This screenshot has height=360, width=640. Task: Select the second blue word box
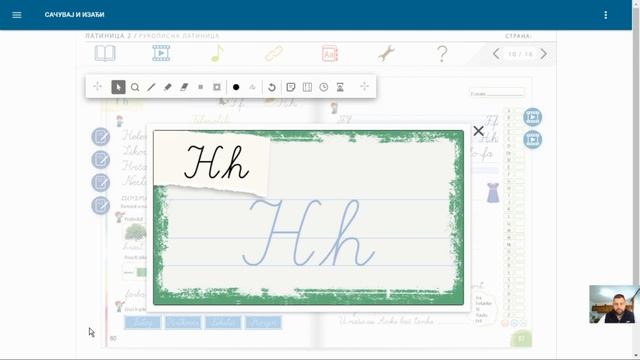coord(183,322)
